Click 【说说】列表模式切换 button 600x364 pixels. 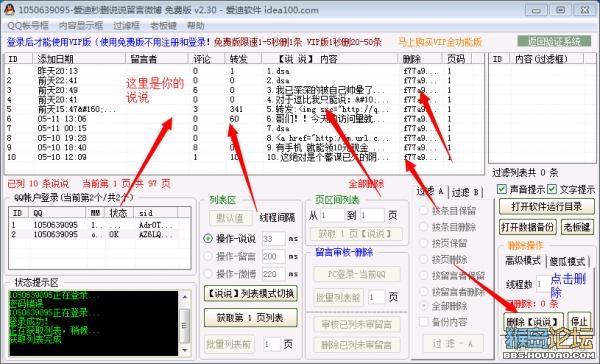tap(251, 293)
